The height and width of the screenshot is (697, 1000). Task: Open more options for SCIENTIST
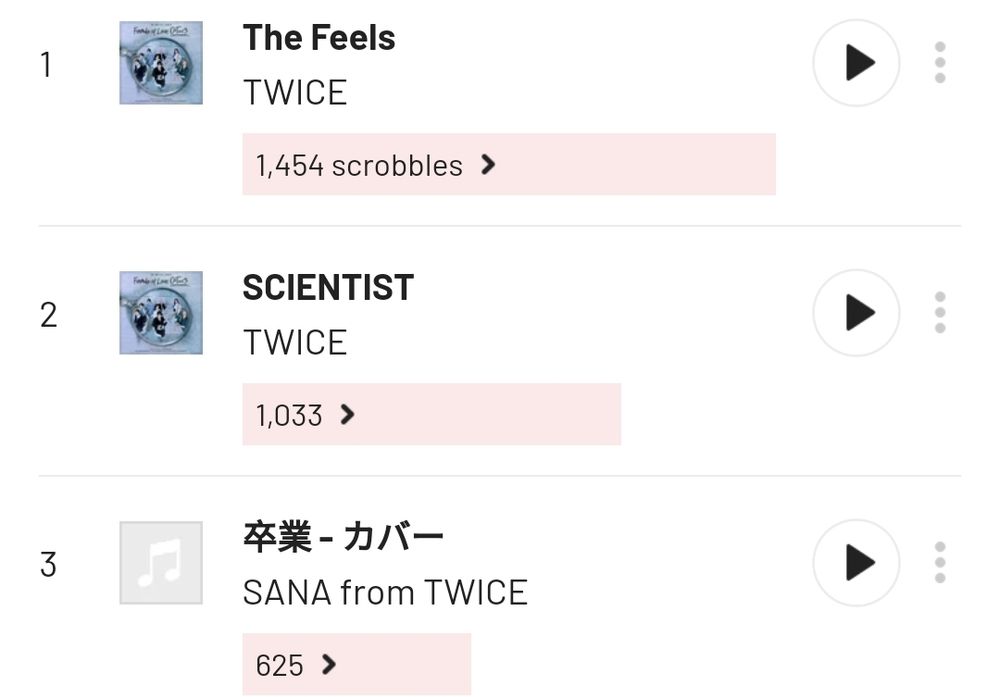[x=939, y=313]
